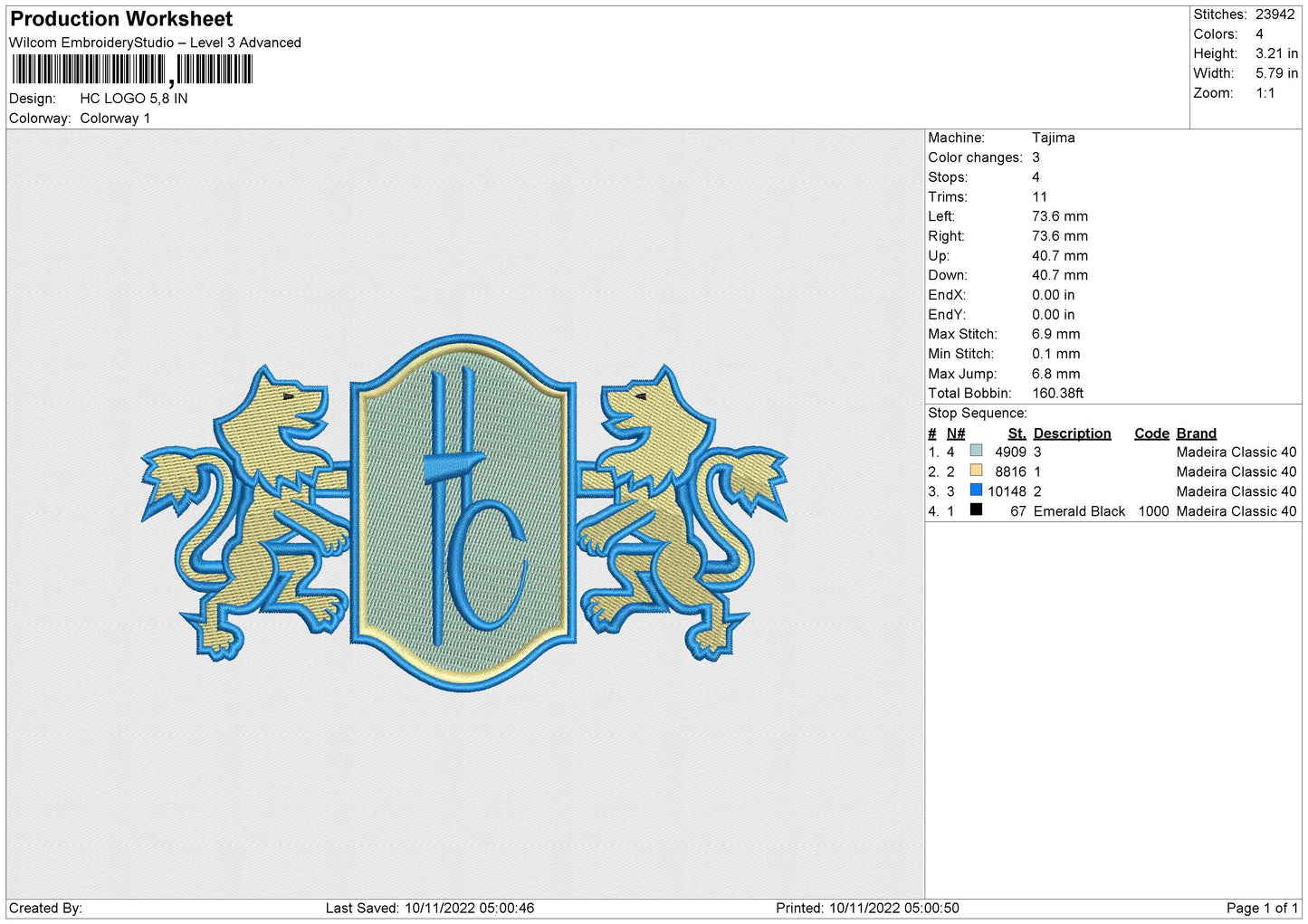The image size is (1308, 924).
Task: Click the stitches count 23942
Action: (x=1275, y=14)
